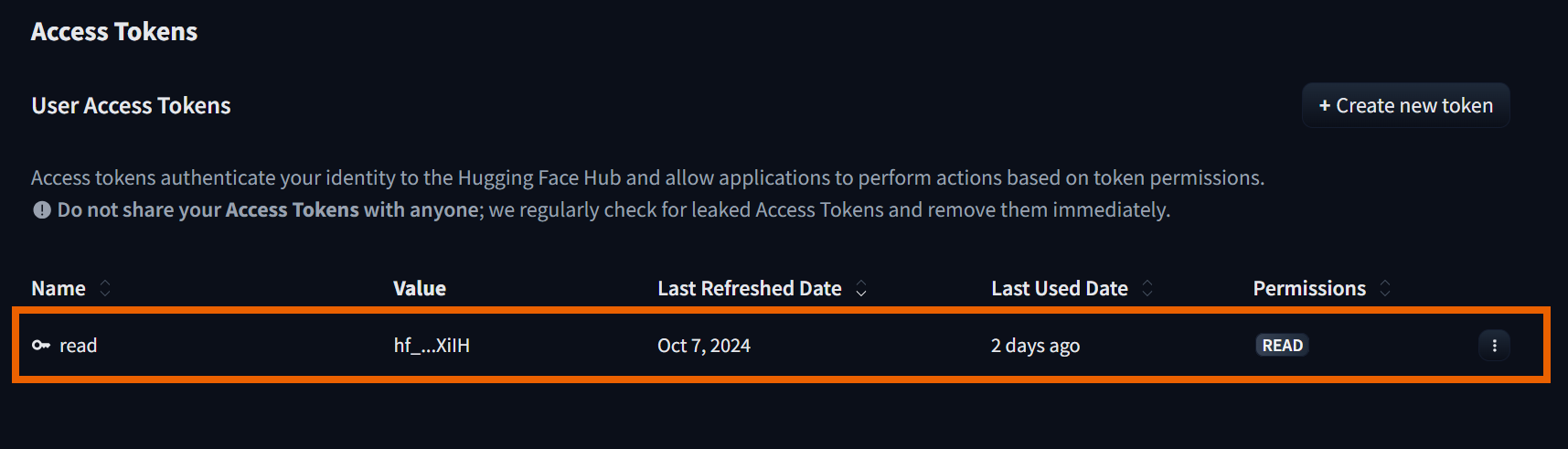Viewport: 1568px width, 449px height.
Task: Click the Permissions column header label
Action: [x=1309, y=289]
